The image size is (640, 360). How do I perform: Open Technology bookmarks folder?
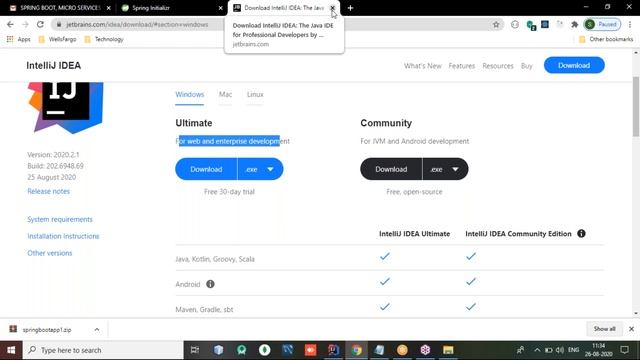pyautogui.click(x=104, y=39)
